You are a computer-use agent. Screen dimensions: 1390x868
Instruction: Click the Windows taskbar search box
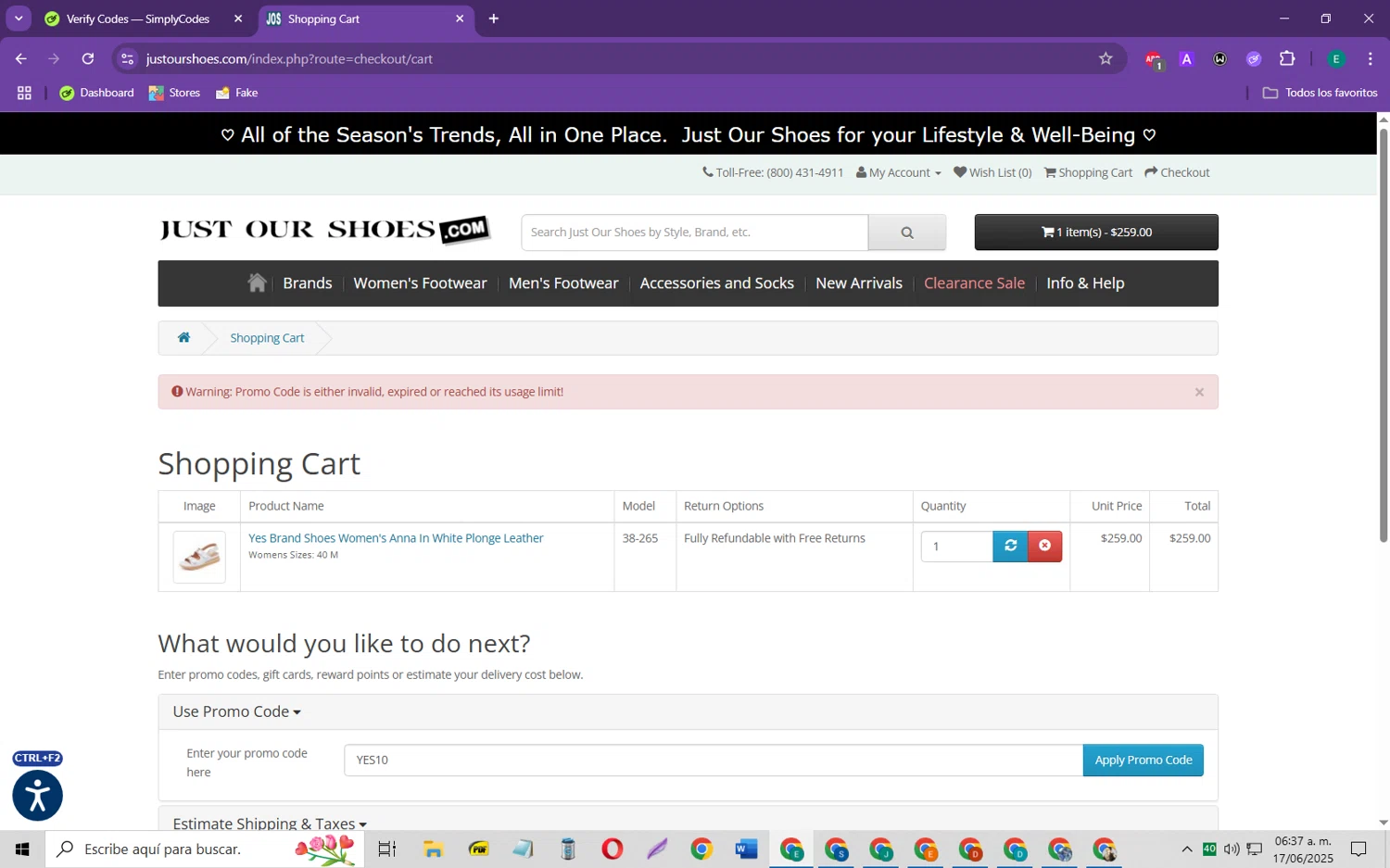click(x=205, y=849)
